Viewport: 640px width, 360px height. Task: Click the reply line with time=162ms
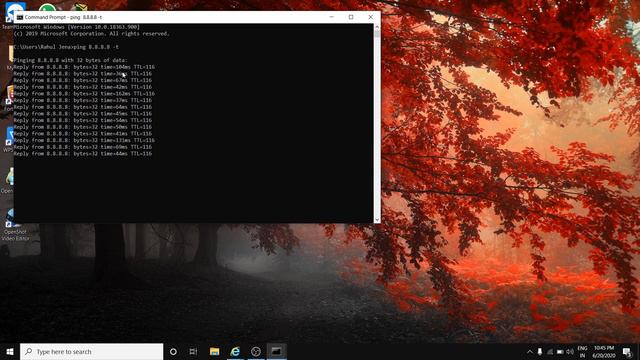84,93
